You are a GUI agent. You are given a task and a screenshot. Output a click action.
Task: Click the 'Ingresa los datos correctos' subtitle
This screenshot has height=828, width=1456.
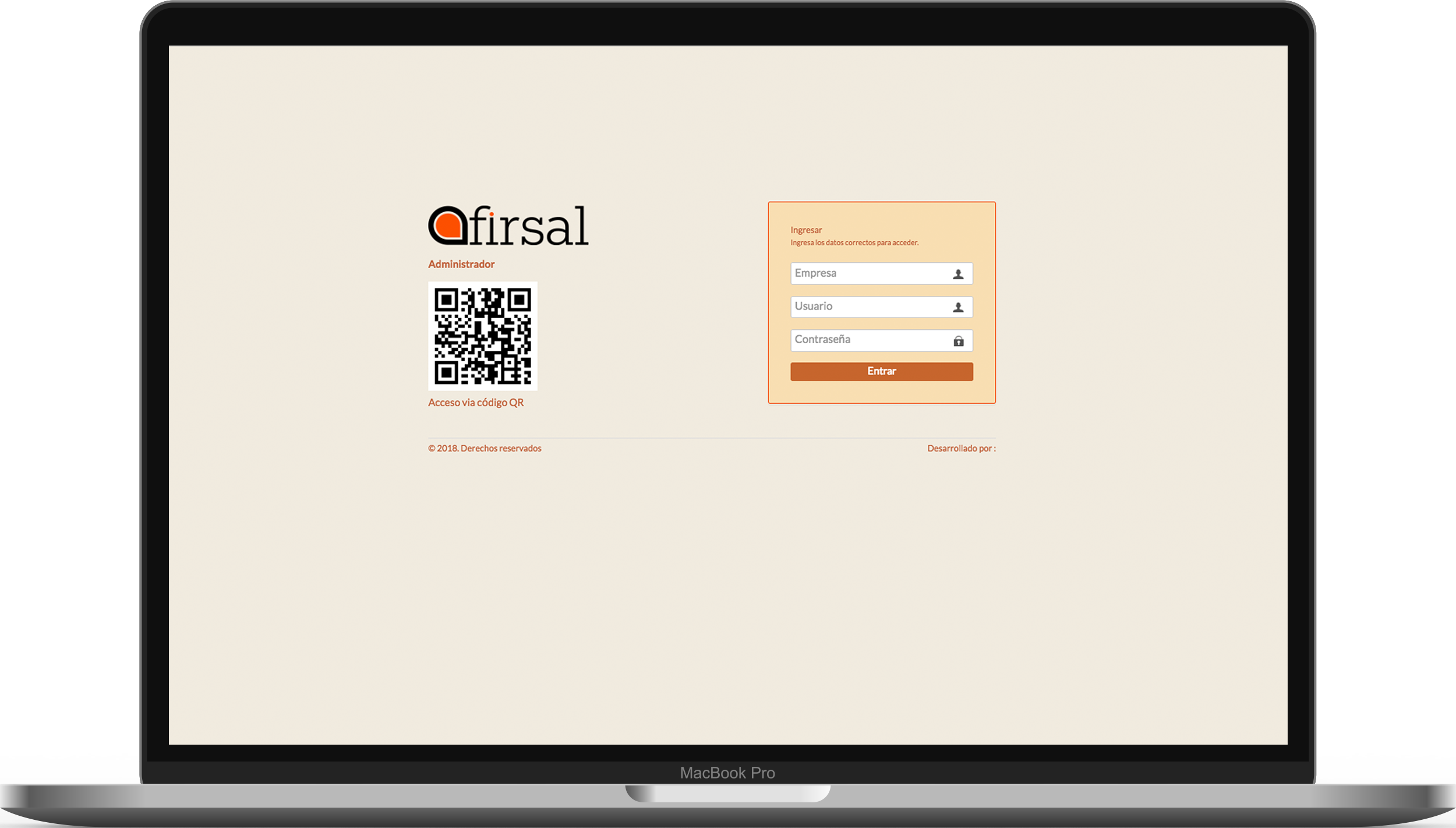[854, 242]
